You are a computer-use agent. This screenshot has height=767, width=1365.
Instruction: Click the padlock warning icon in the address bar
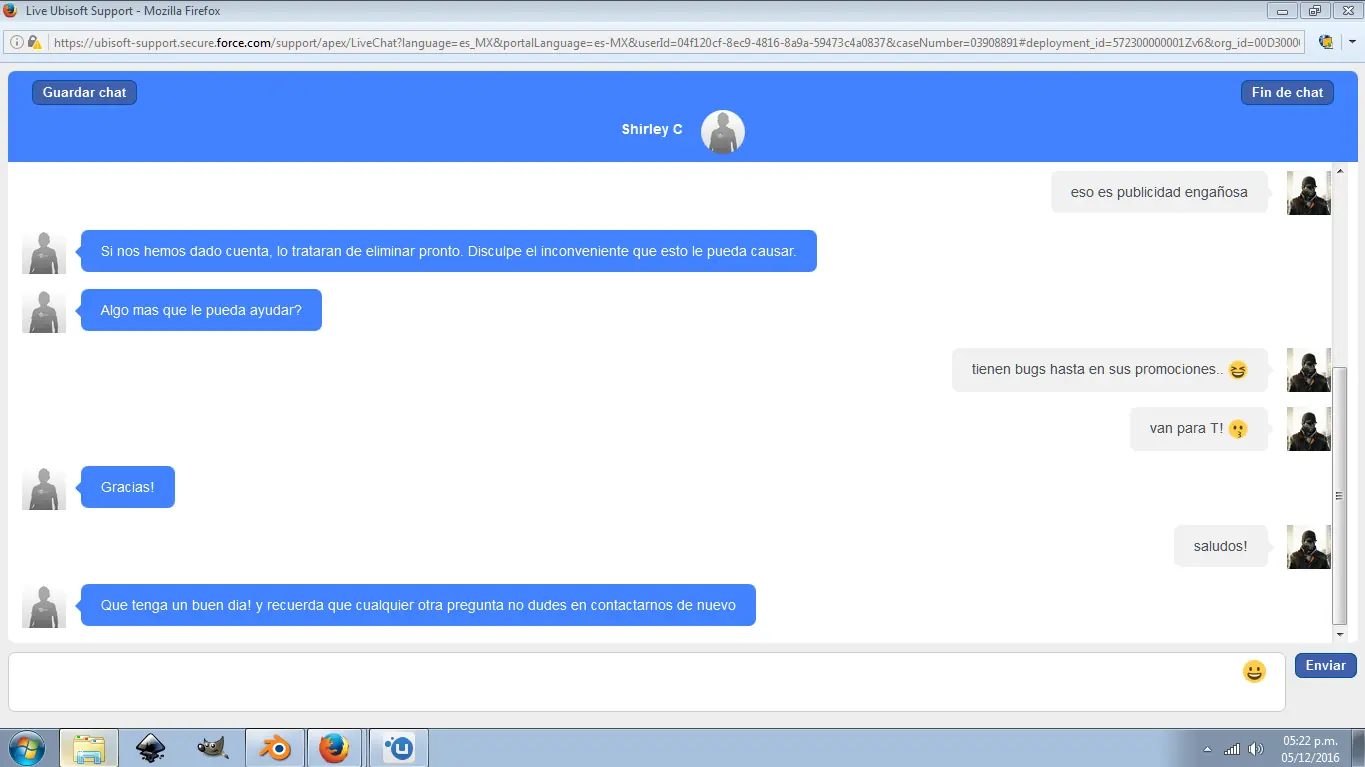35,43
